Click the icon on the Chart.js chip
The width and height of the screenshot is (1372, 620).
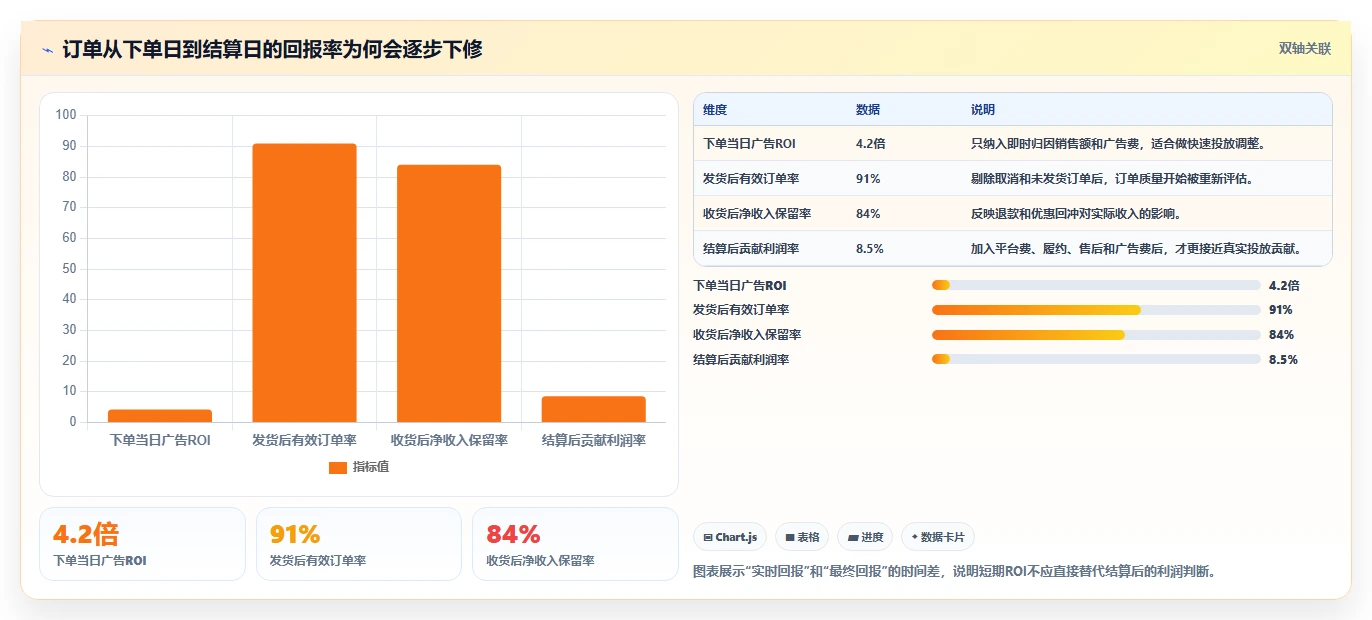click(708, 538)
